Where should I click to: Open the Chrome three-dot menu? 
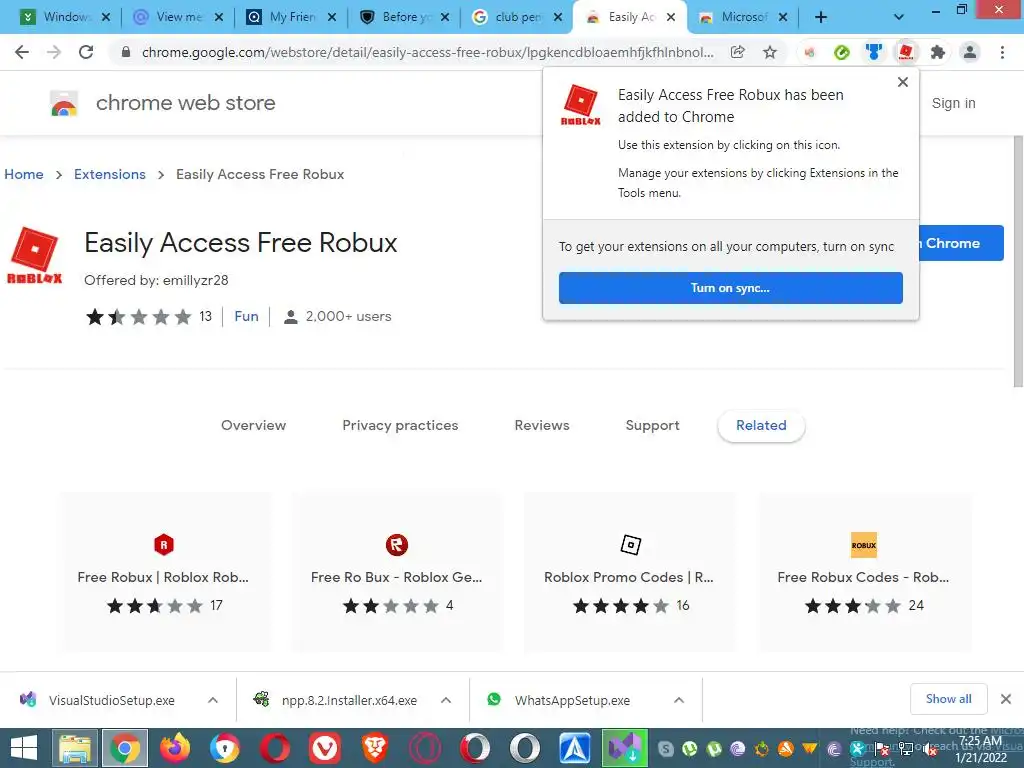coord(1002,52)
